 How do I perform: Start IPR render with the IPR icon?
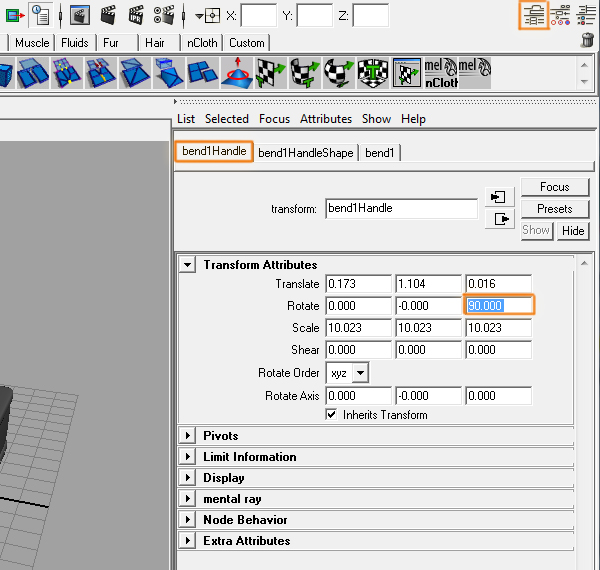[136, 15]
